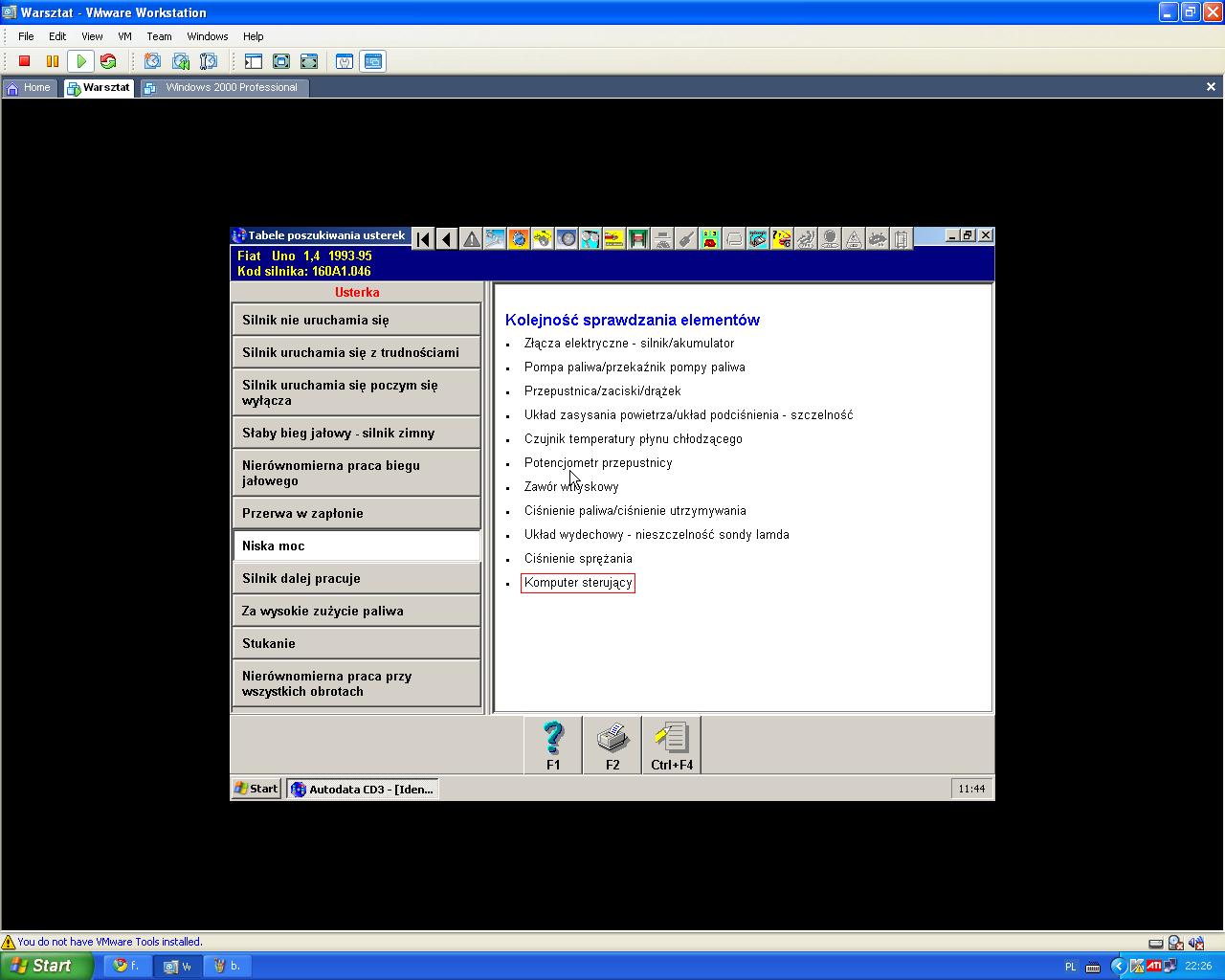1225x980 pixels.
Task: Show the VM summary view
Action: pyautogui.click(x=345, y=61)
